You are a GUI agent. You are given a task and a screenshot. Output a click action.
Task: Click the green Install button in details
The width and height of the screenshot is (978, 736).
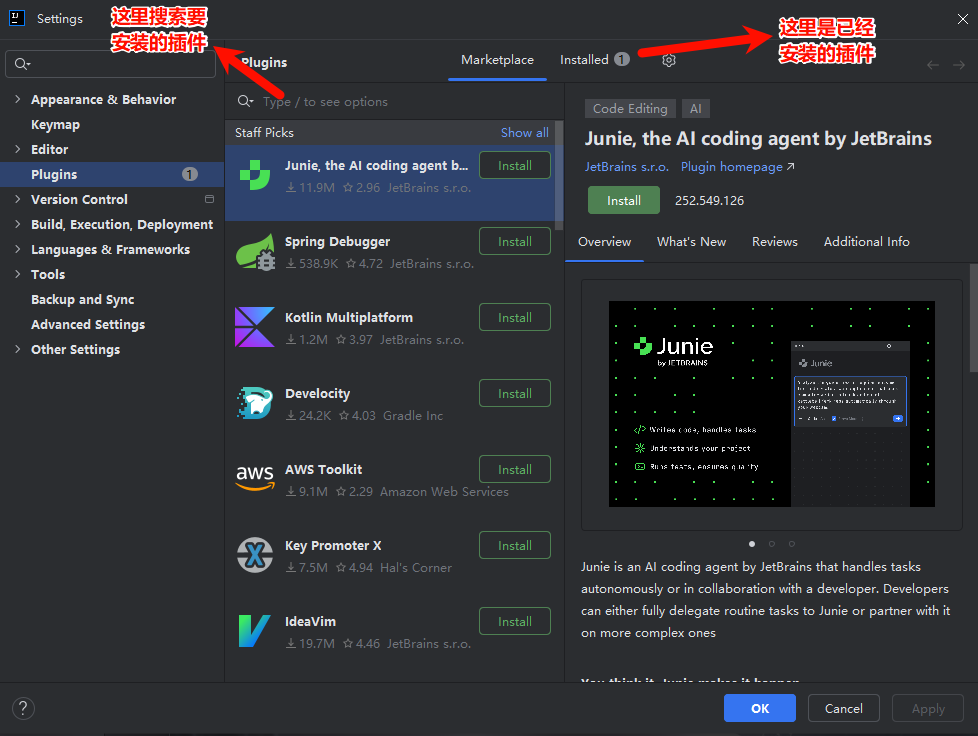(x=624, y=200)
